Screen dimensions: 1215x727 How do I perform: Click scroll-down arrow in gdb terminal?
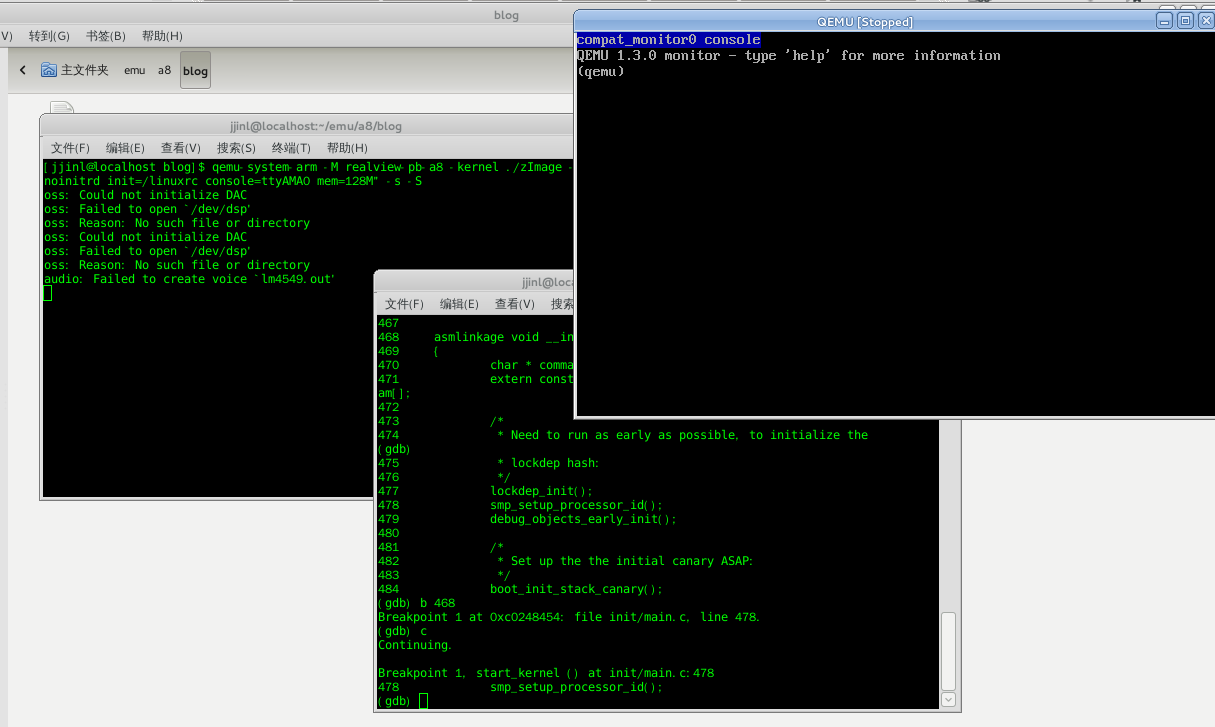[x=948, y=700]
